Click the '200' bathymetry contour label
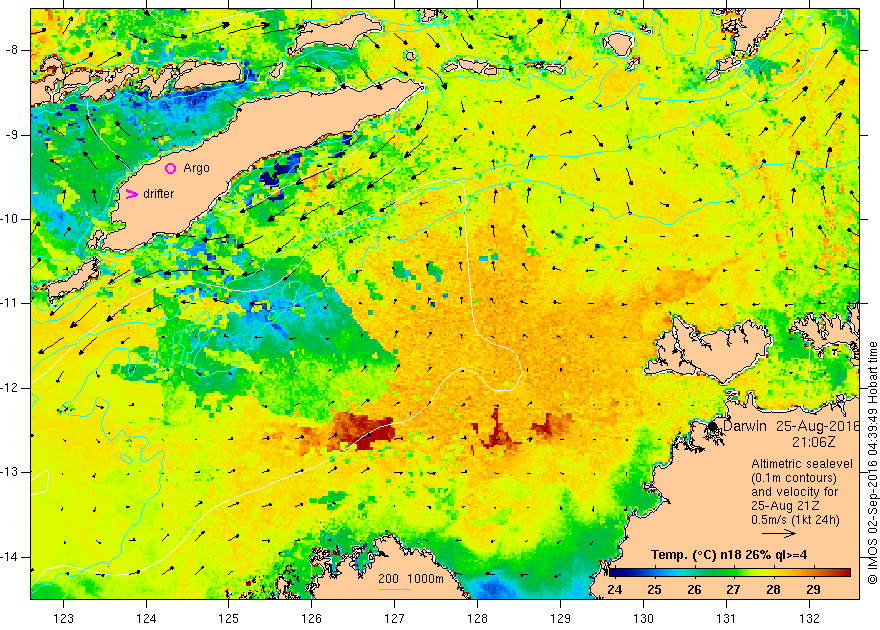This screenshot has height=630, width=880. [x=388, y=579]
